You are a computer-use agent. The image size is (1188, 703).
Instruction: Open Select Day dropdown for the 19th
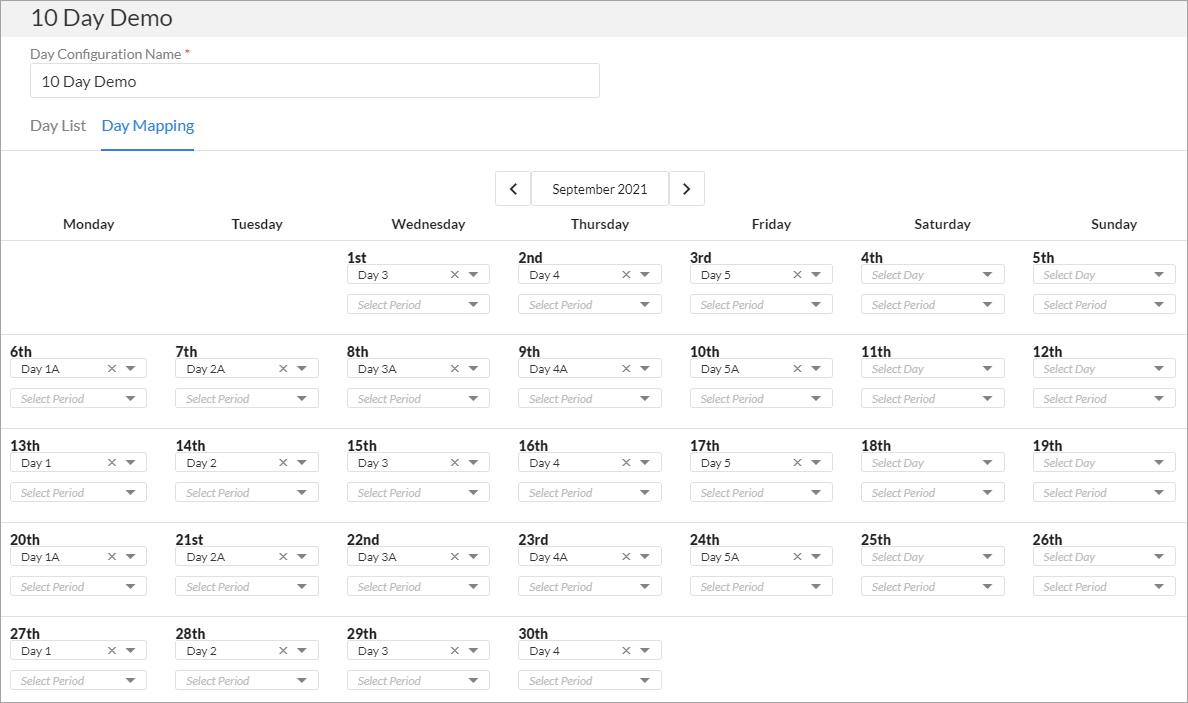coord(1104,463)
